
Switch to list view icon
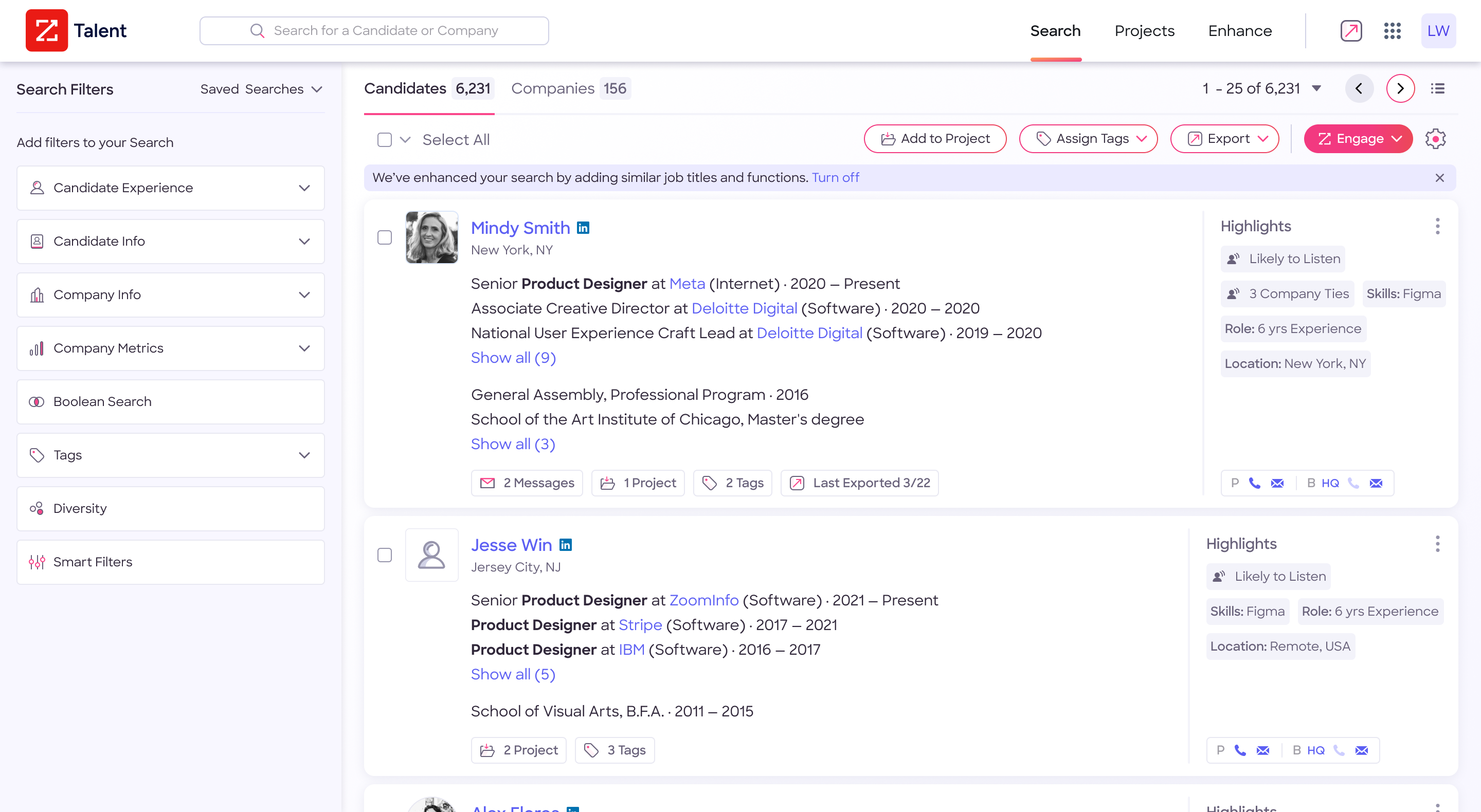tap(1437, 88)
